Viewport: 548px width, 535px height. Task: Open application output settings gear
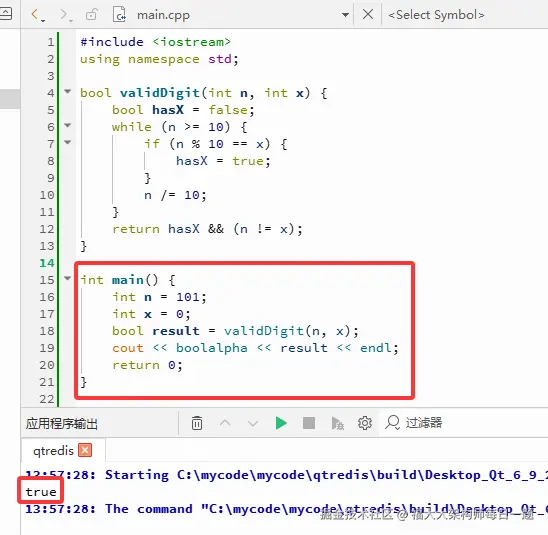click(365, 423)
